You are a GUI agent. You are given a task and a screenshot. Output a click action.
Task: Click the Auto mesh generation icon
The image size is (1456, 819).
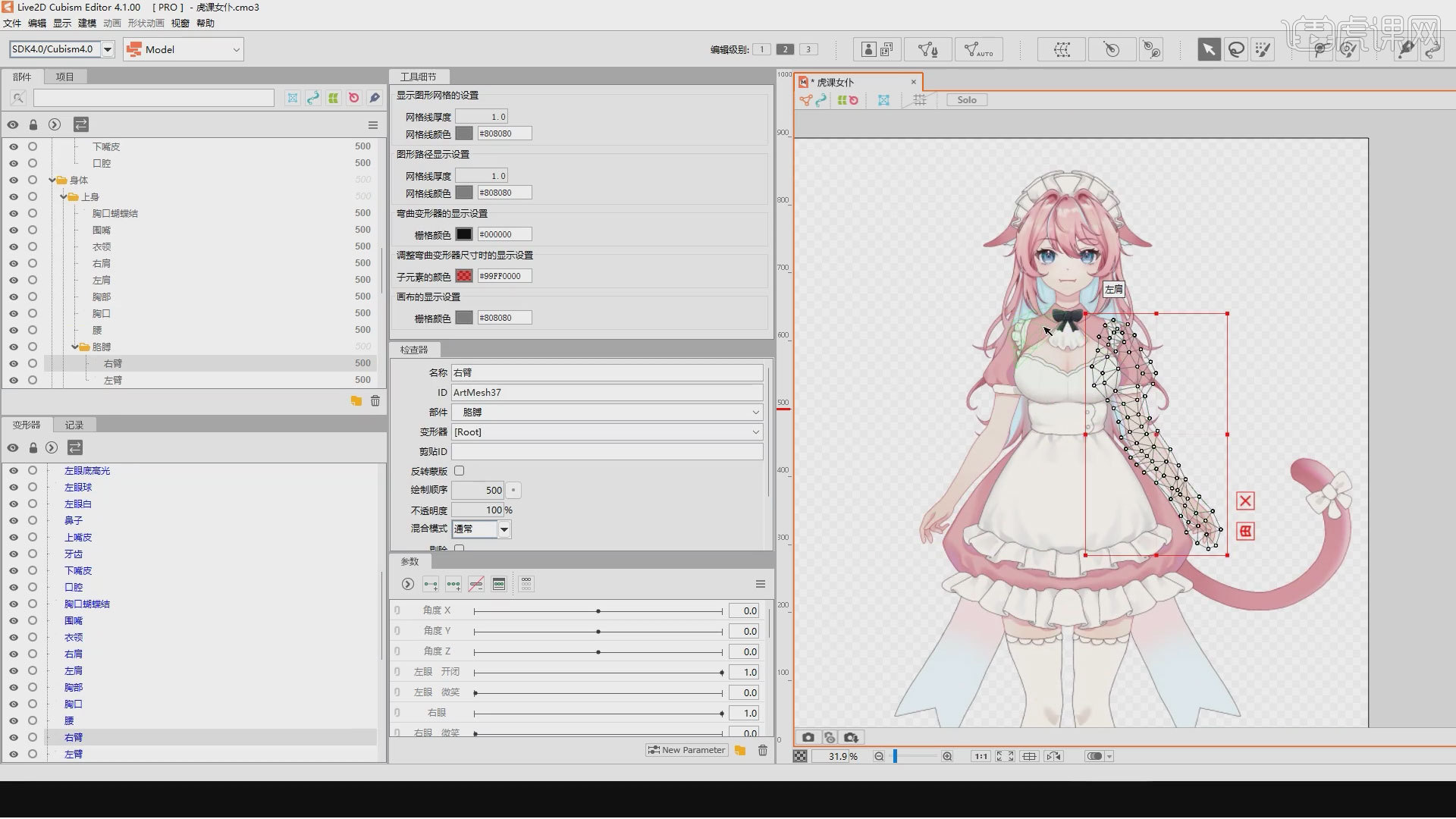(979, 49)
